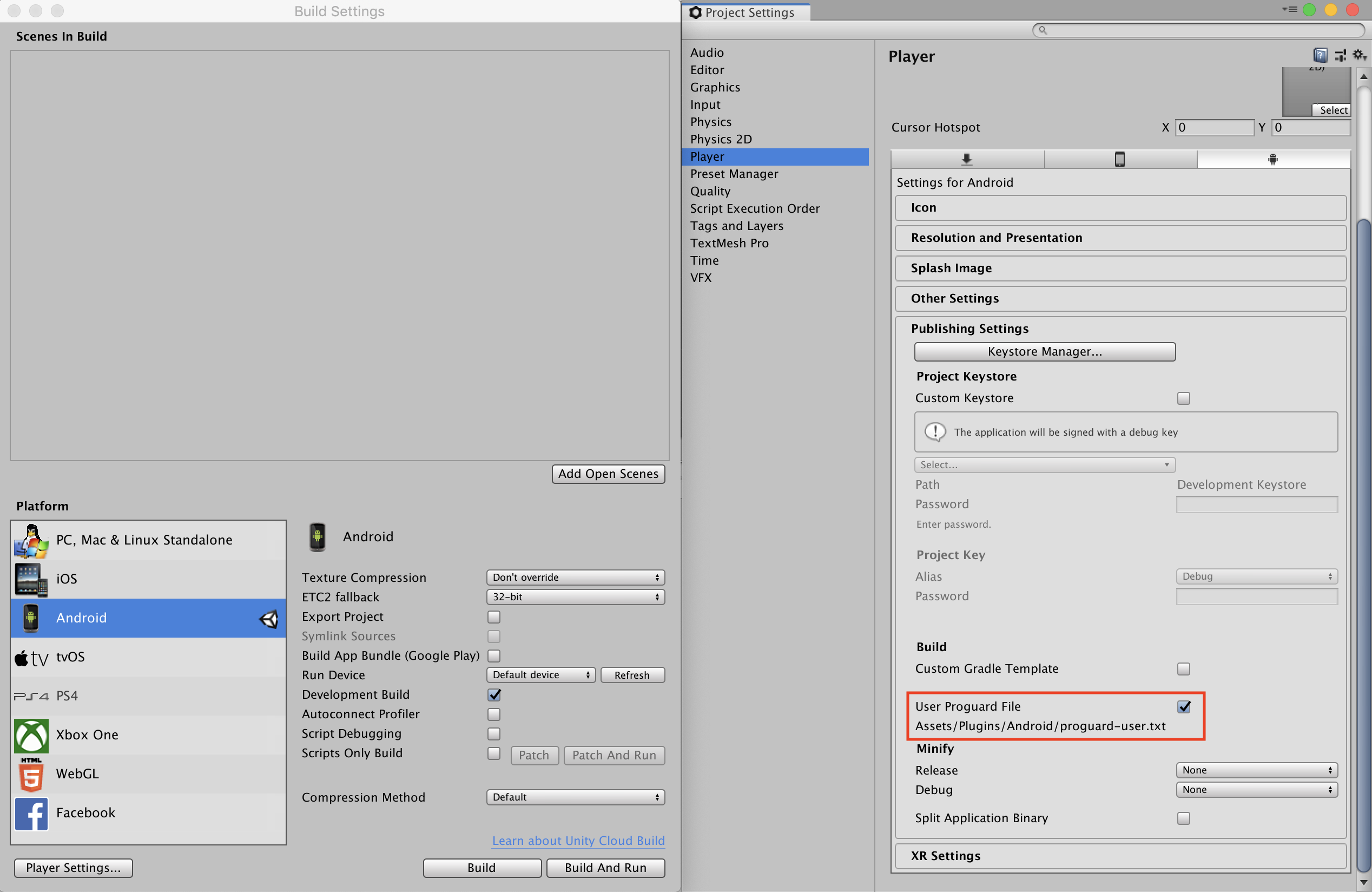Select the Xbox One platform icon
The width and height of the screenshot is (1372, 892).
click(29, 734)
